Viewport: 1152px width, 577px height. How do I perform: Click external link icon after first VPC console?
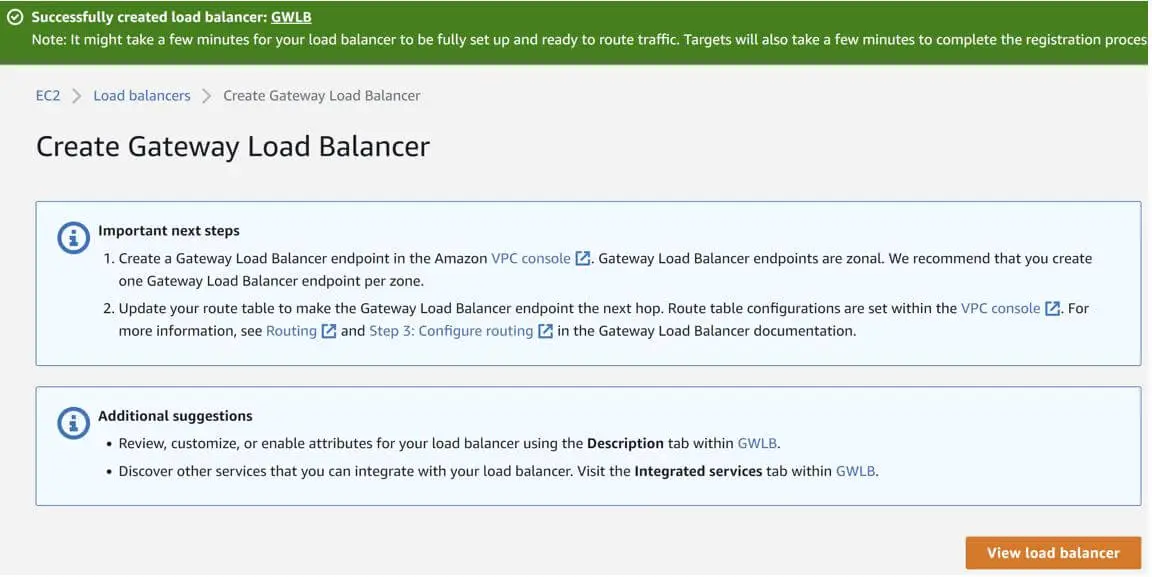(x=583, y=259)
